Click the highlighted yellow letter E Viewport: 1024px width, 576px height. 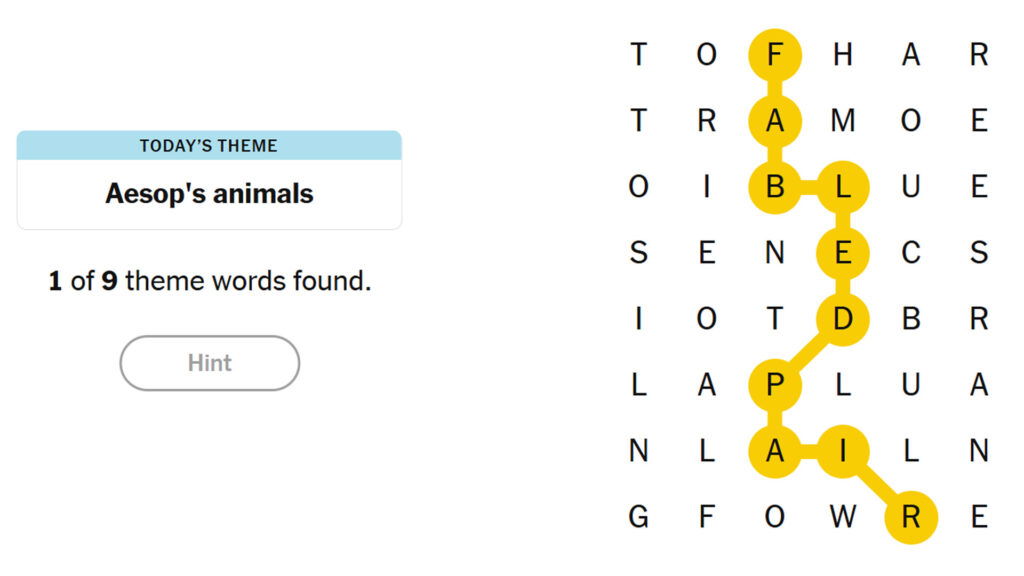(842, 253)
